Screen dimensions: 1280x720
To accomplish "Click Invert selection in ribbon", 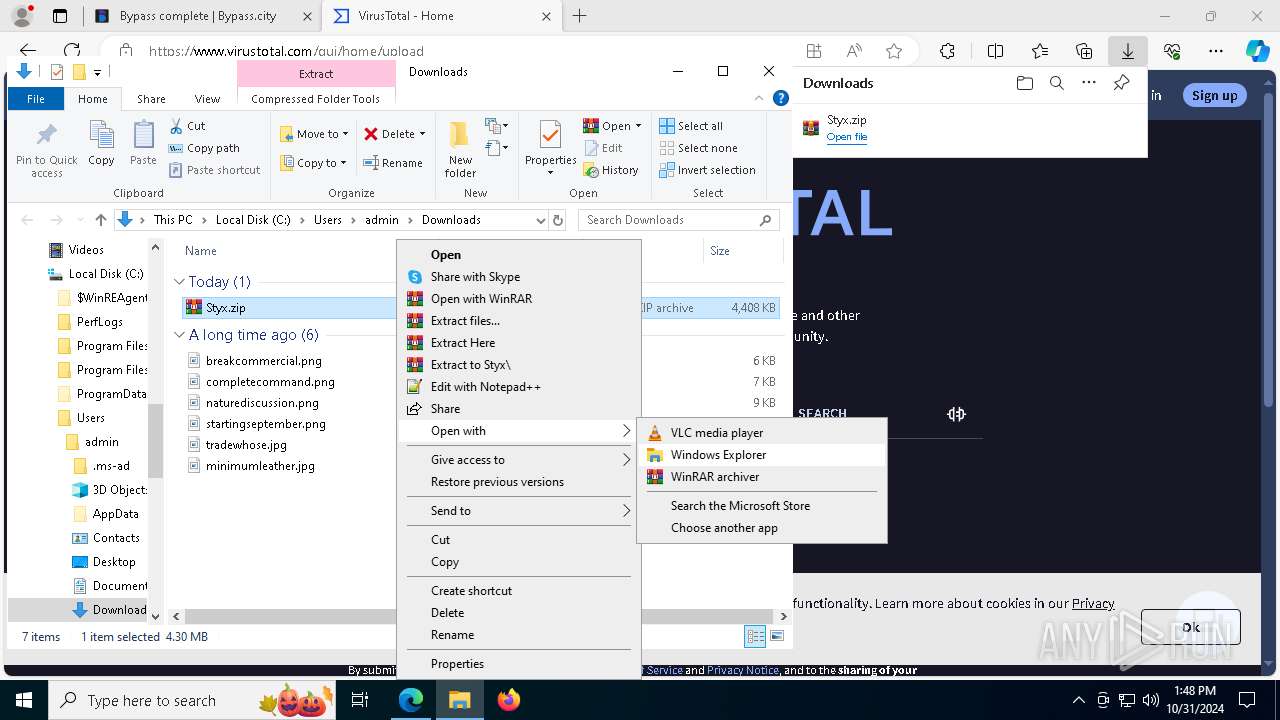I will click(x=707, y=170).
